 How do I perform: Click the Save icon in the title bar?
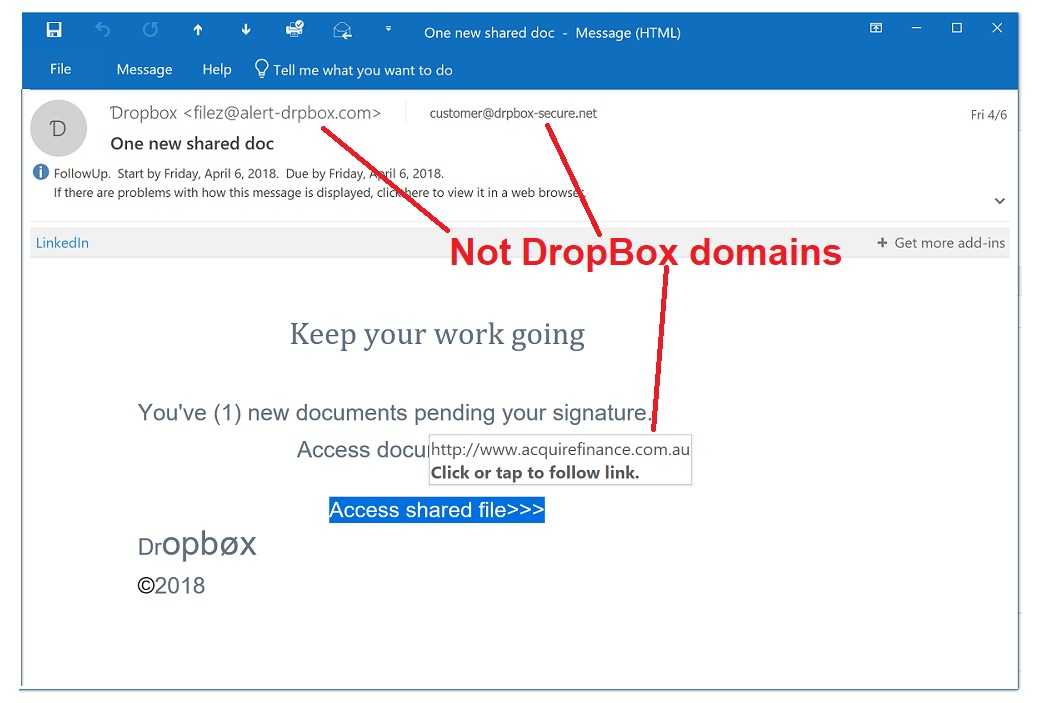click(54, 30)
